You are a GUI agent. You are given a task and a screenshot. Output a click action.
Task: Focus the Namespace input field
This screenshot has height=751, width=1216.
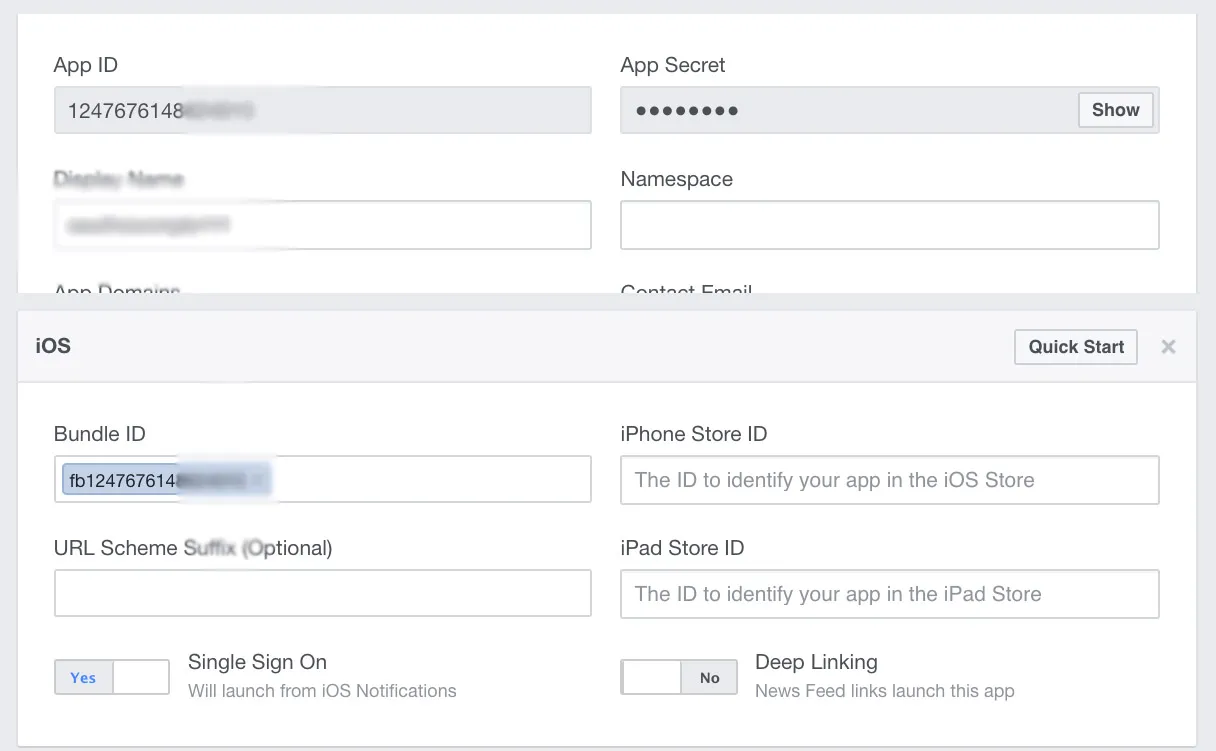[x=889, y=225]
